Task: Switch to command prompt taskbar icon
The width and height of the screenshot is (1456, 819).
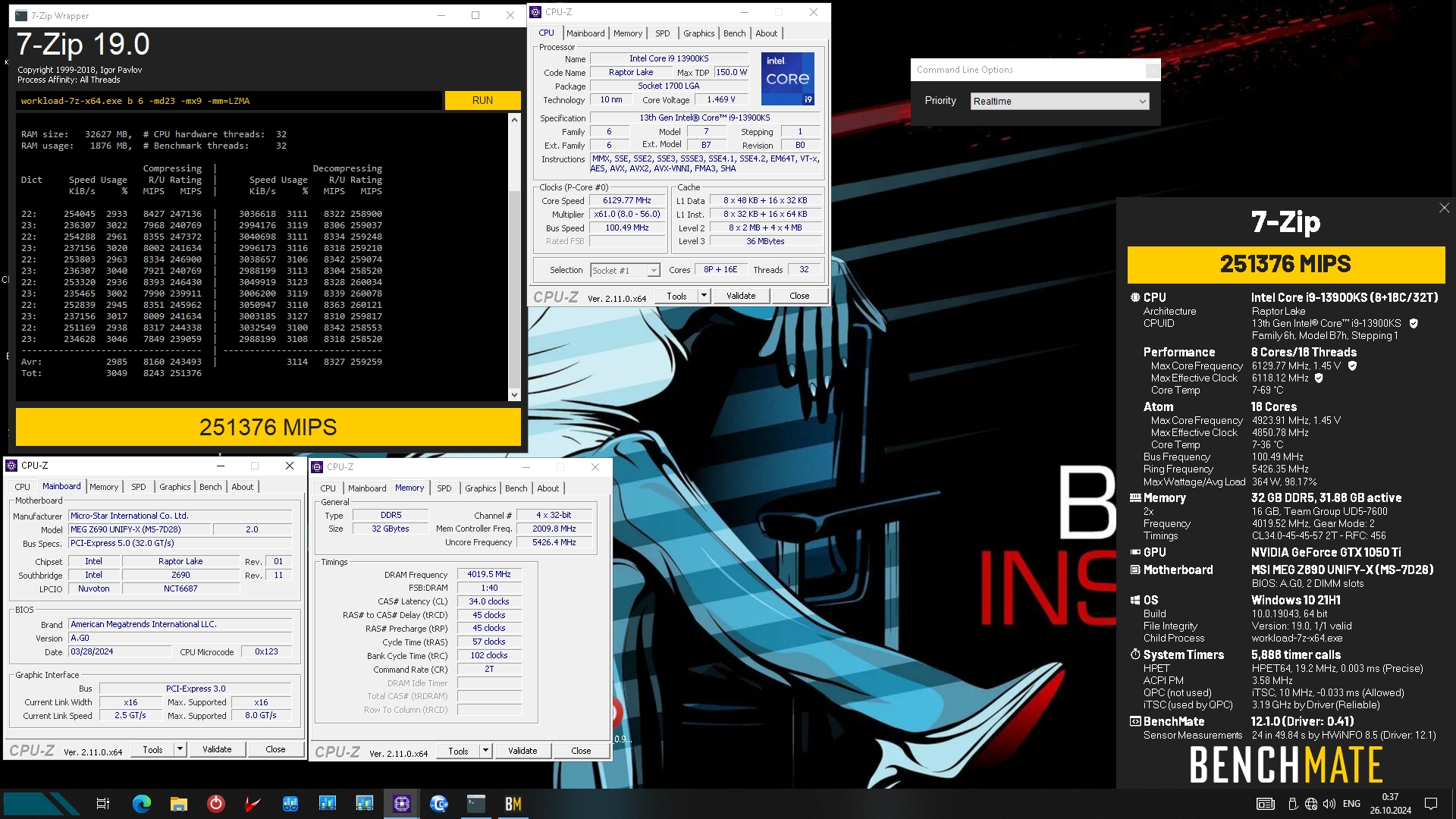Action: tap(476, 804)
